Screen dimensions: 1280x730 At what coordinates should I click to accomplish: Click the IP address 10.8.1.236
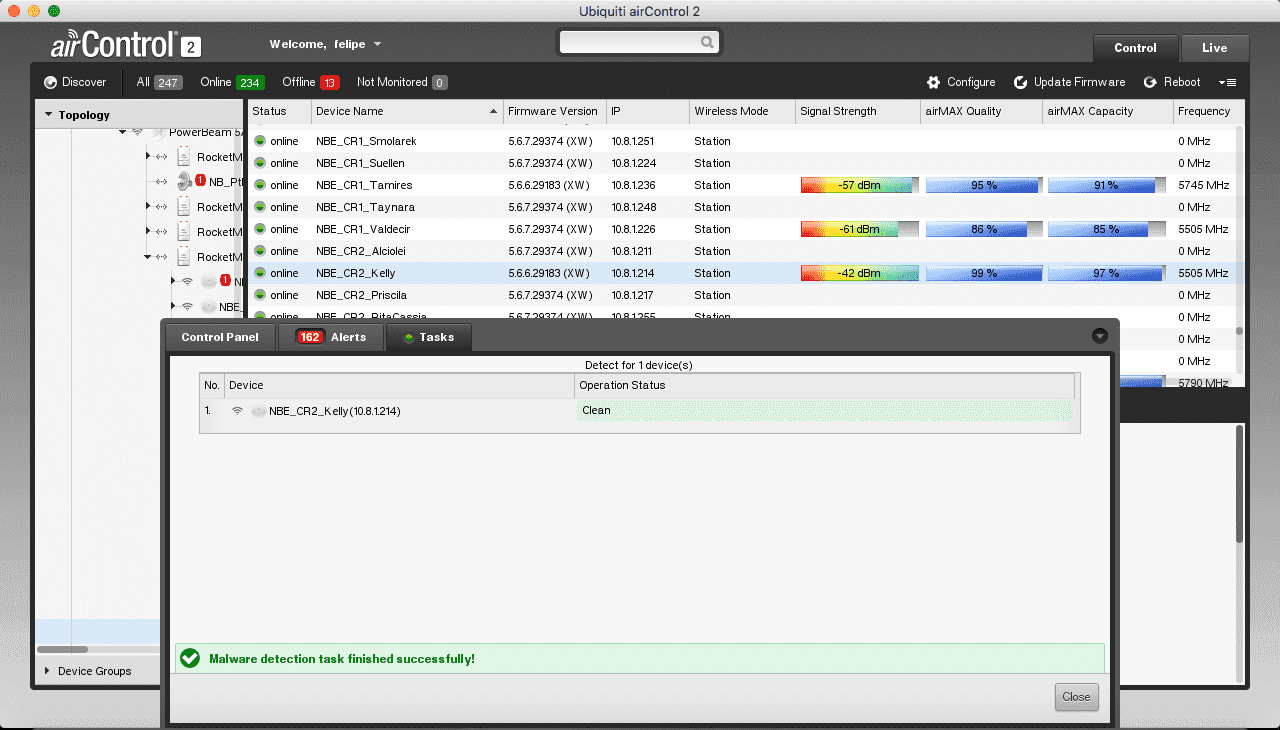633,185
